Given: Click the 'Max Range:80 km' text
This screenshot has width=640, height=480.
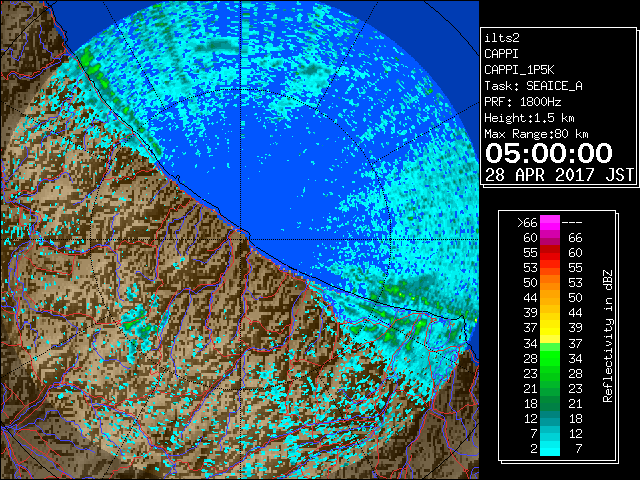Looking at the screenshot, I should click(536, 134).
